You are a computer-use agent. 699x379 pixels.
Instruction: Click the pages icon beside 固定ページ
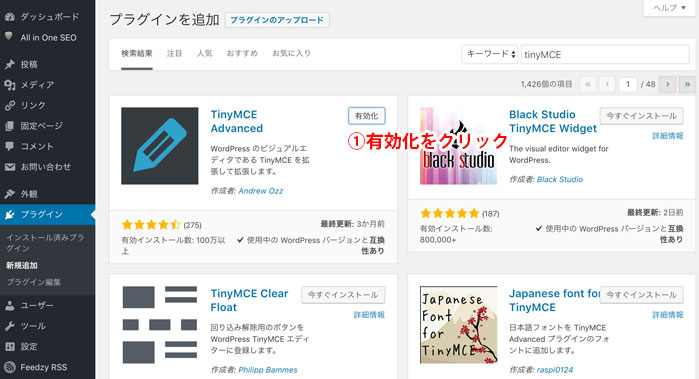(x=10, y=126)
